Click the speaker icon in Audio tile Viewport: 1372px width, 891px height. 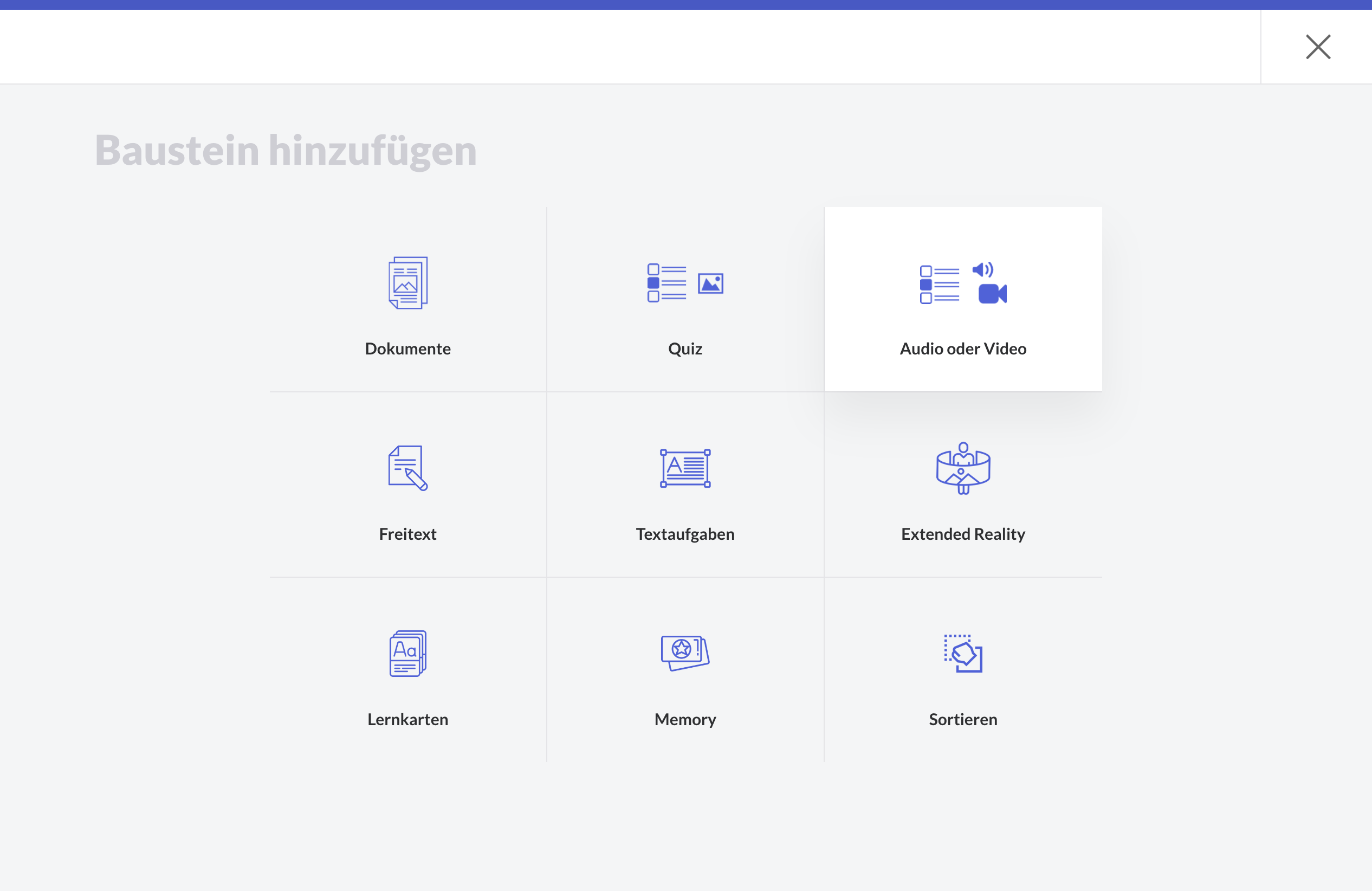[x=982, y=269]
